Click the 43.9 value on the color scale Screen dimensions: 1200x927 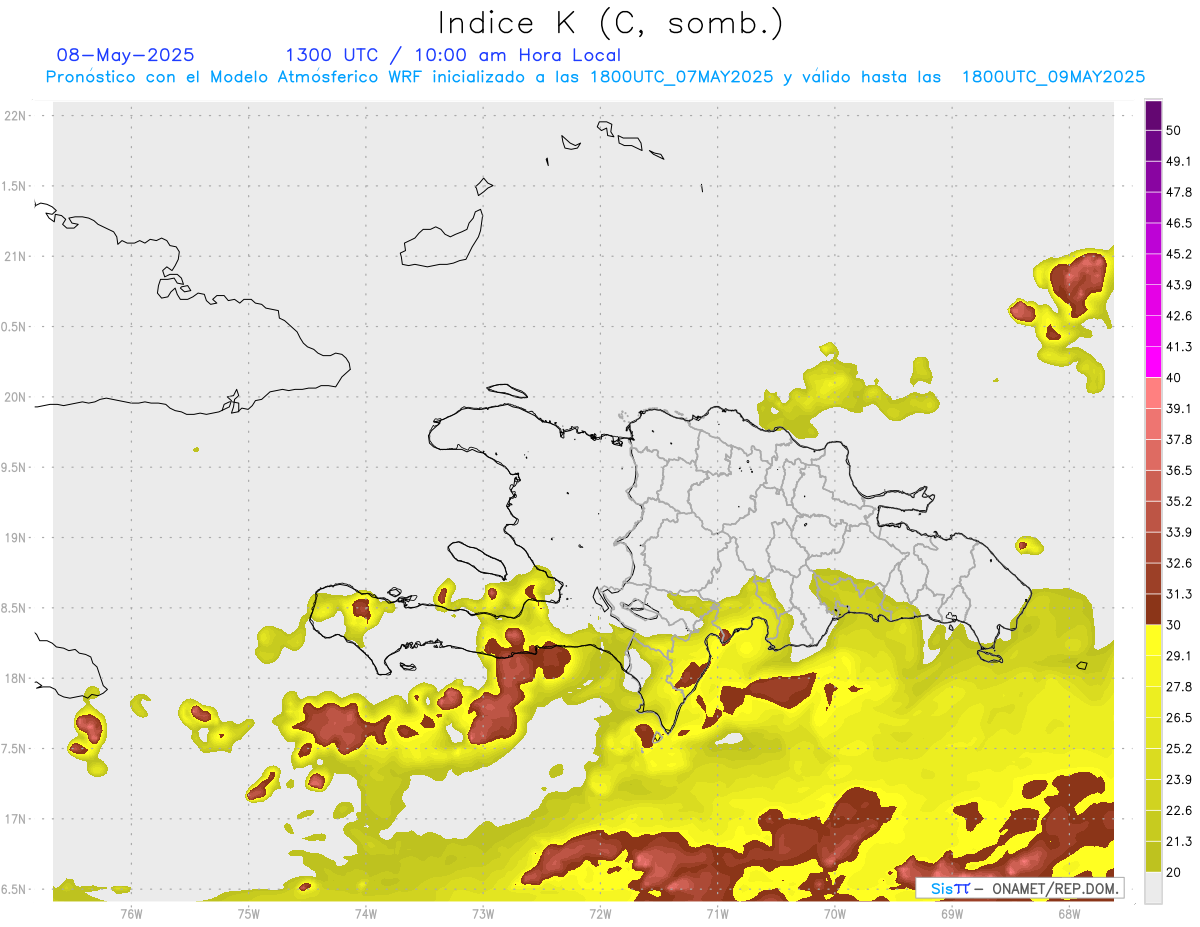[x=1179, y=285]
